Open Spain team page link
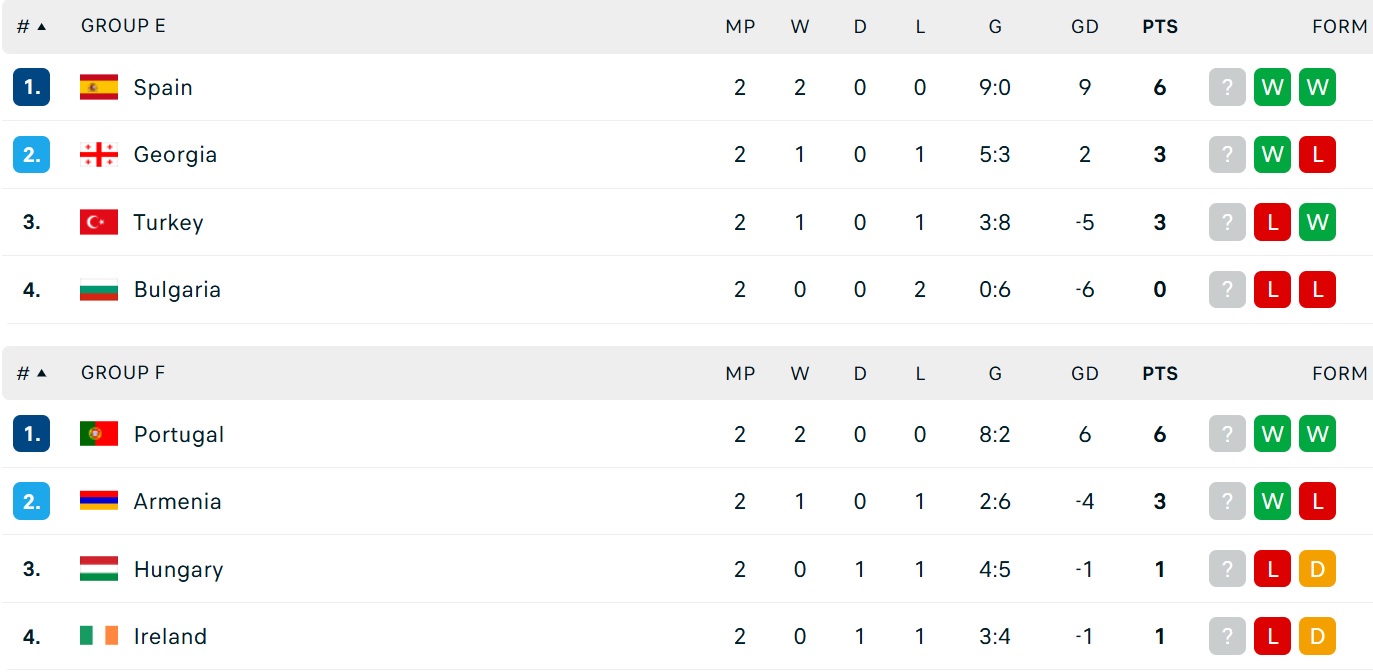Viewport: 1373px width, 672px height. pos(163,87)
